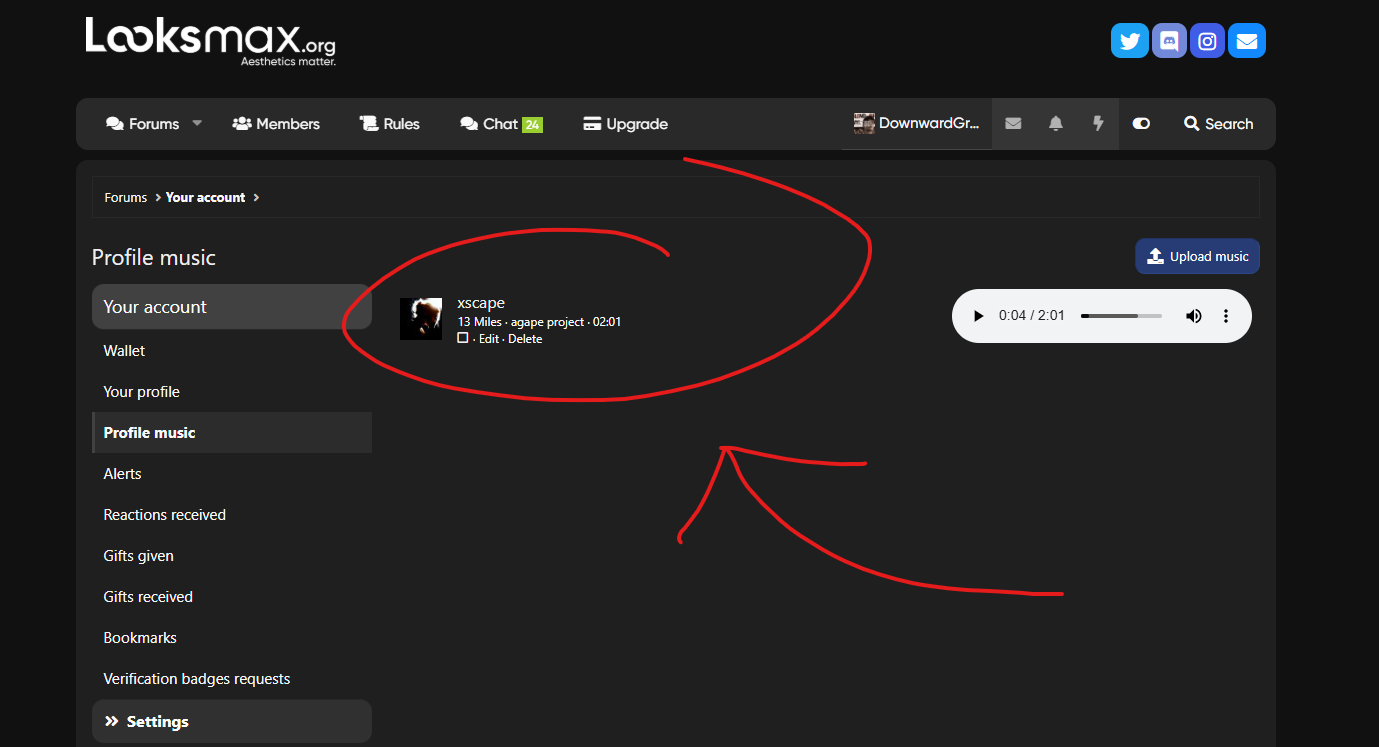This screenshot has width=1379, height=747.
Task: Toggle the dark/light theme switch
Action: pyautogui.click(x=1141, y=124)
